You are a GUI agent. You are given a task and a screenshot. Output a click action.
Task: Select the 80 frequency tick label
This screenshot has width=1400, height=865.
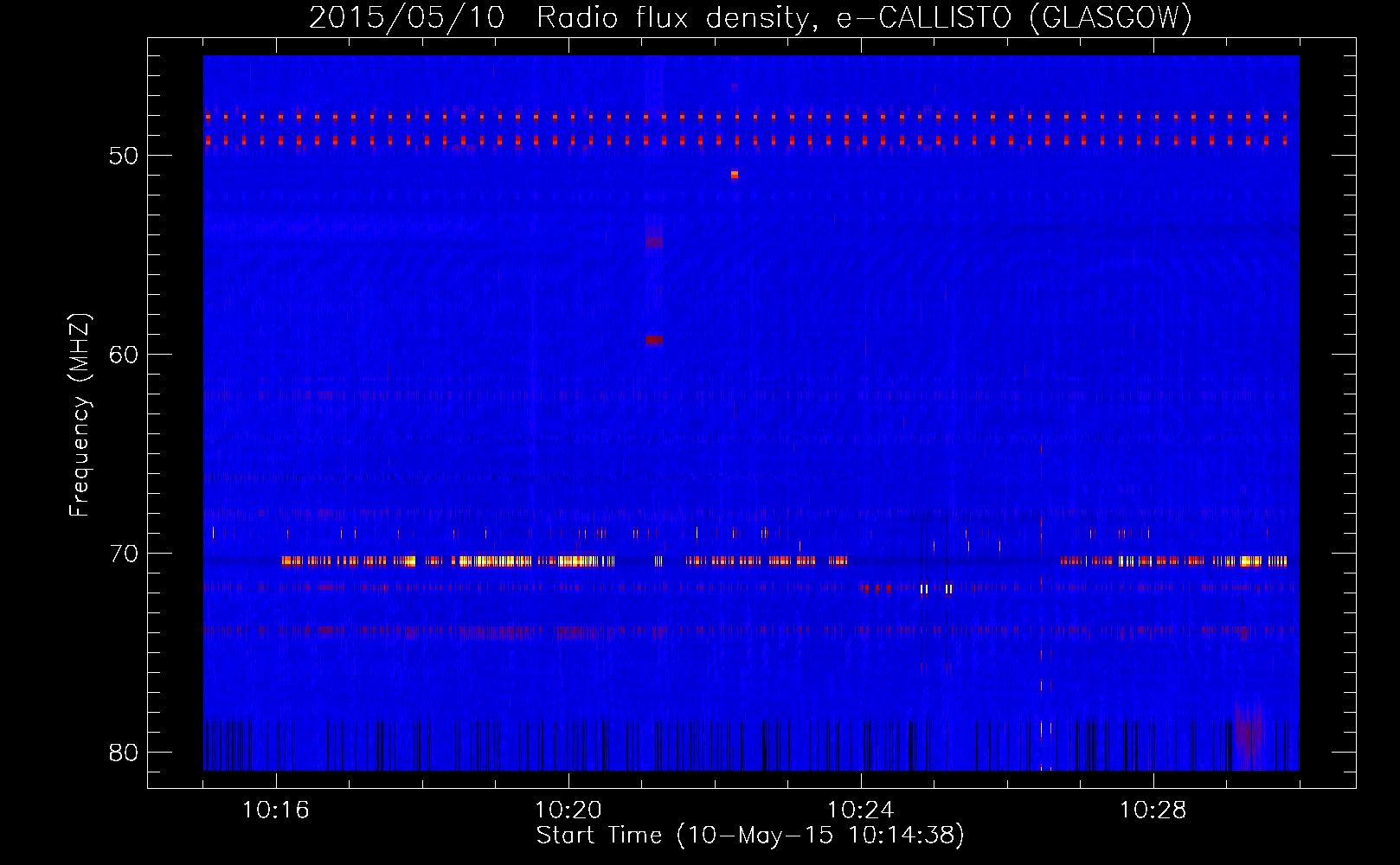point(124,753)
